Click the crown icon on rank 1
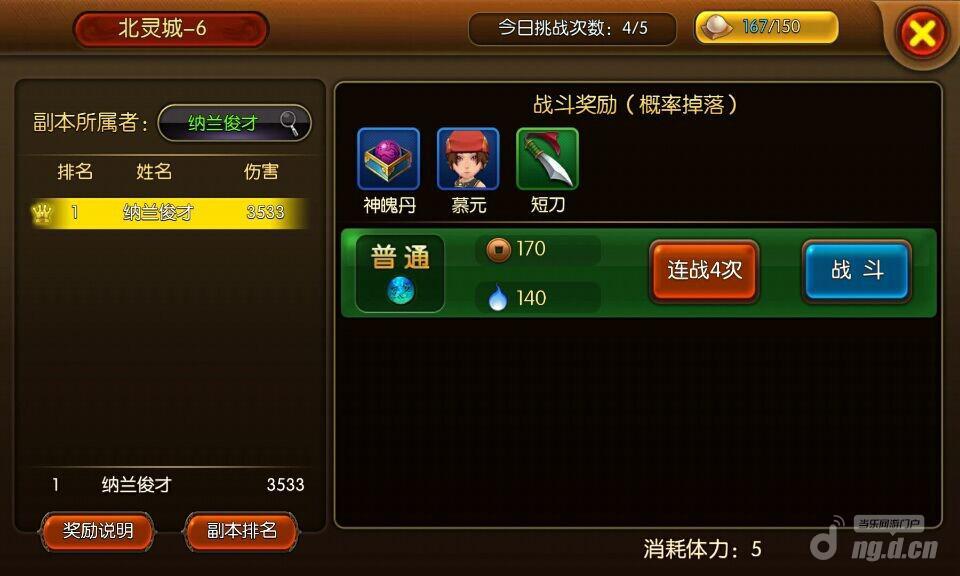This screenshot has height=576, width=960. [42, 213]
